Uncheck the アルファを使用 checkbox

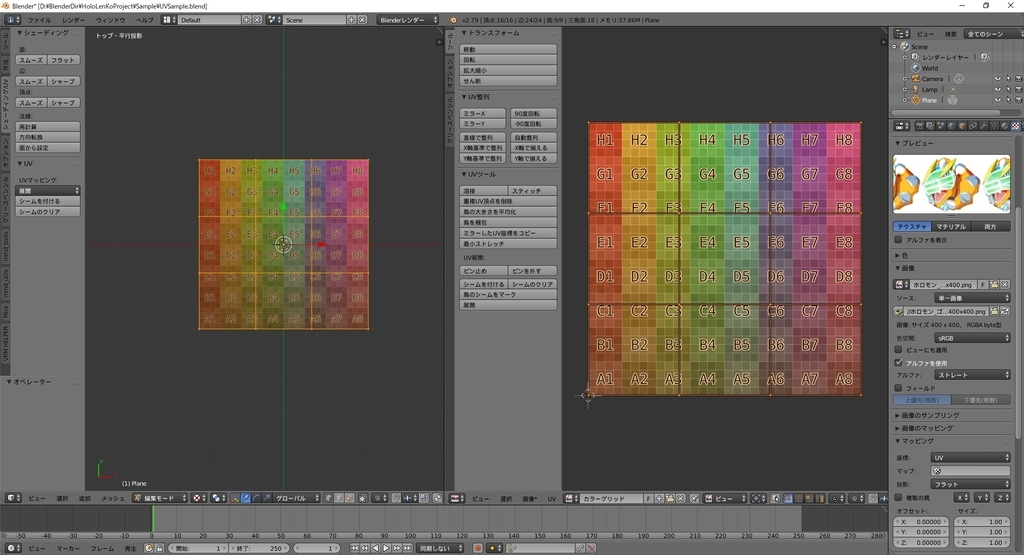(x=899, y=362)
